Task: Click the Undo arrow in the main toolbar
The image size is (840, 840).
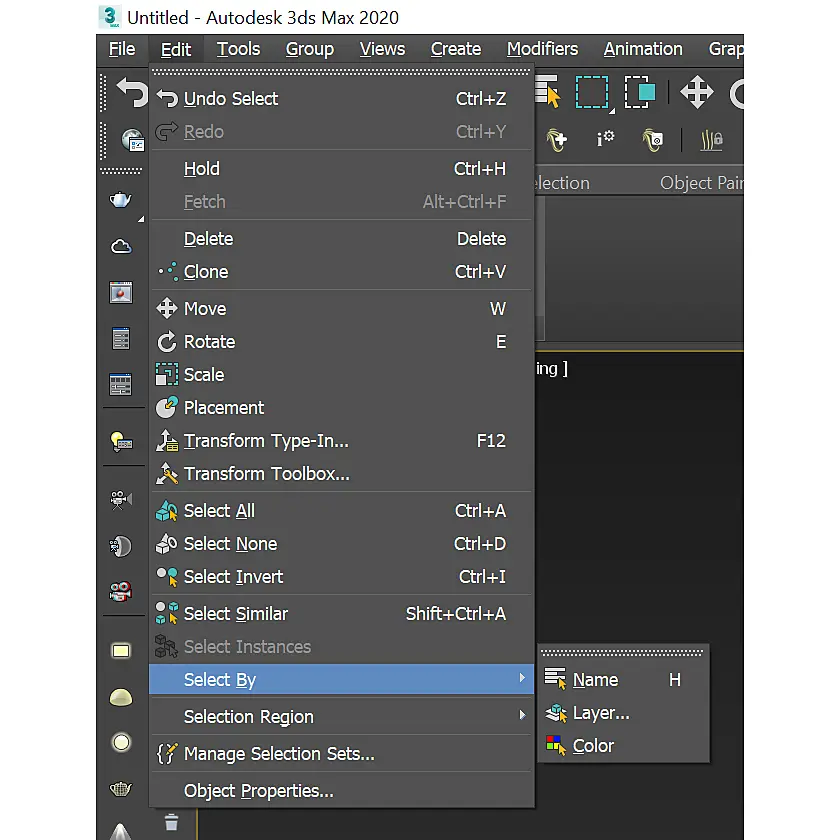Action: pyautogui.click(x=132, y=93)
